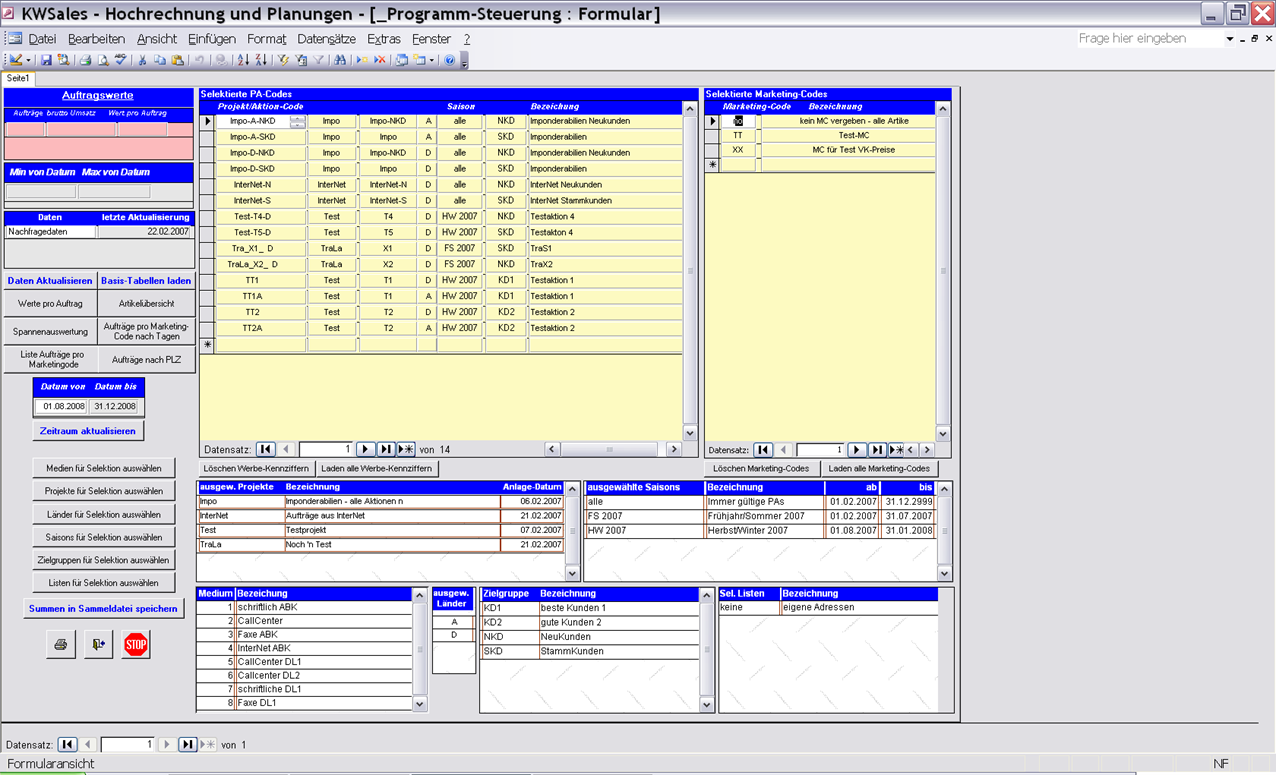Click the printer button beside the exit door

60,645
